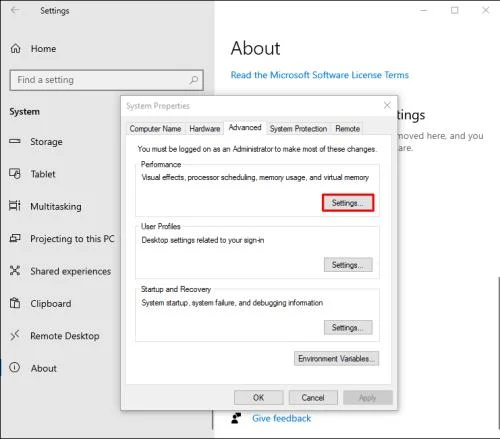
Task: Open Storage via its drive icon
Action: (15, 141)
